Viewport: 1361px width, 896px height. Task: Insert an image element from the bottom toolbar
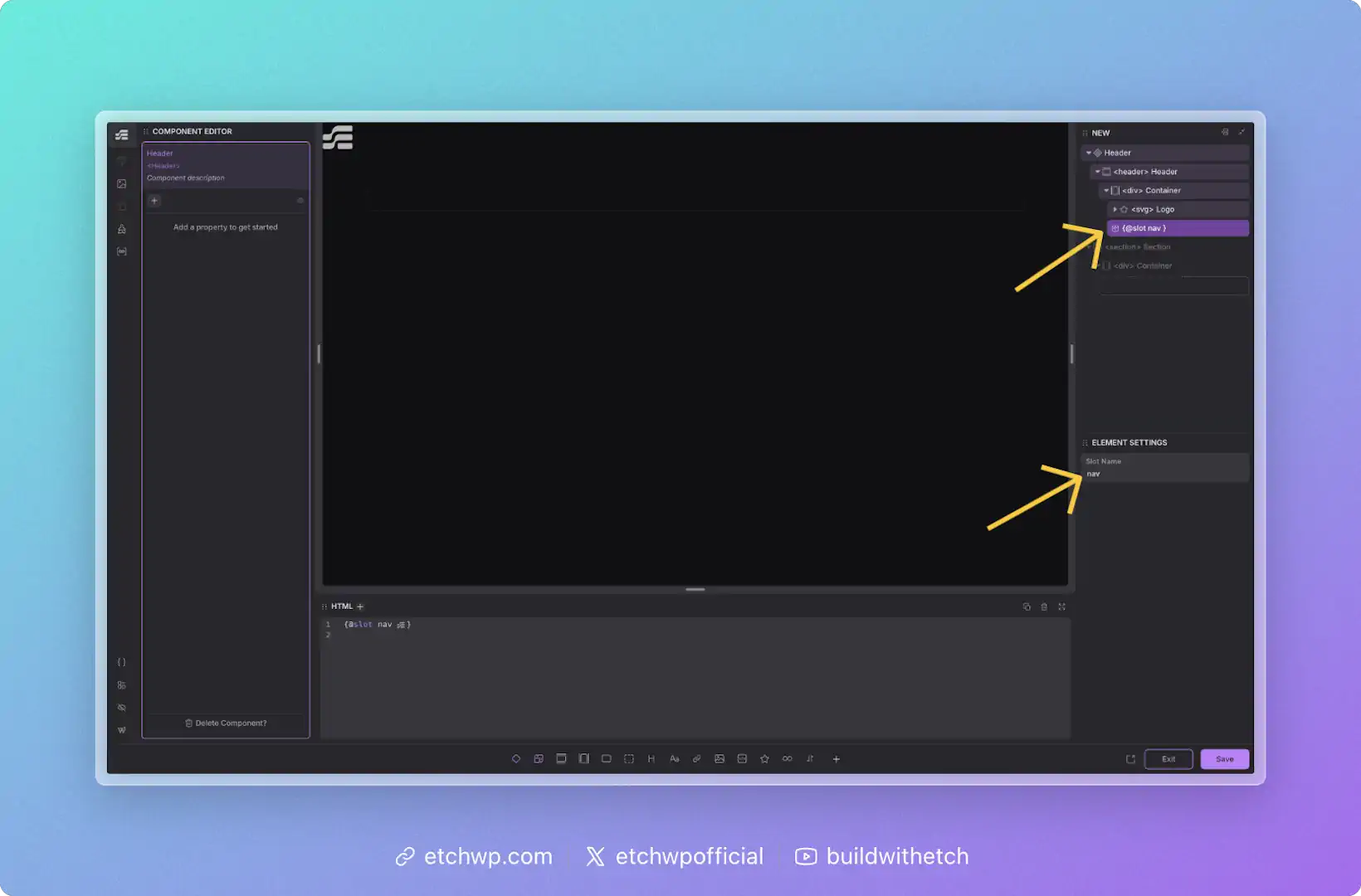720,759
